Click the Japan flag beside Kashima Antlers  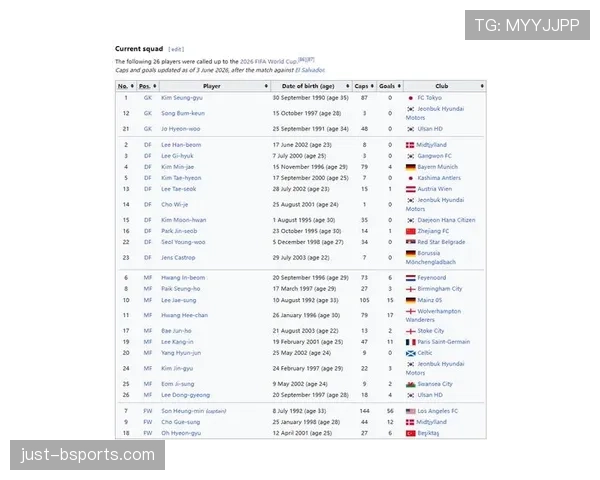411,178
